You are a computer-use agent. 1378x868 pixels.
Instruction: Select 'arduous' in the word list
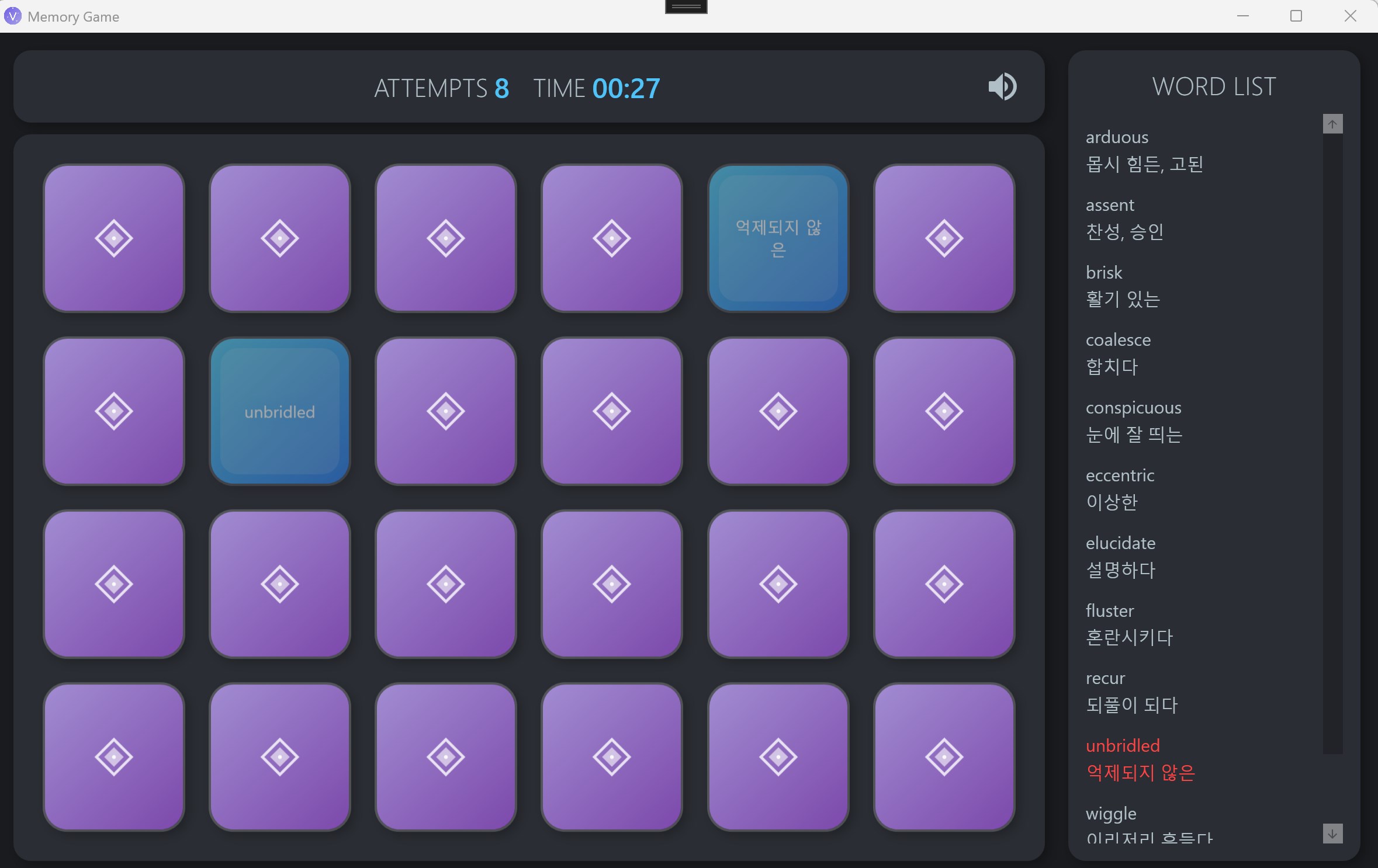1117,138
